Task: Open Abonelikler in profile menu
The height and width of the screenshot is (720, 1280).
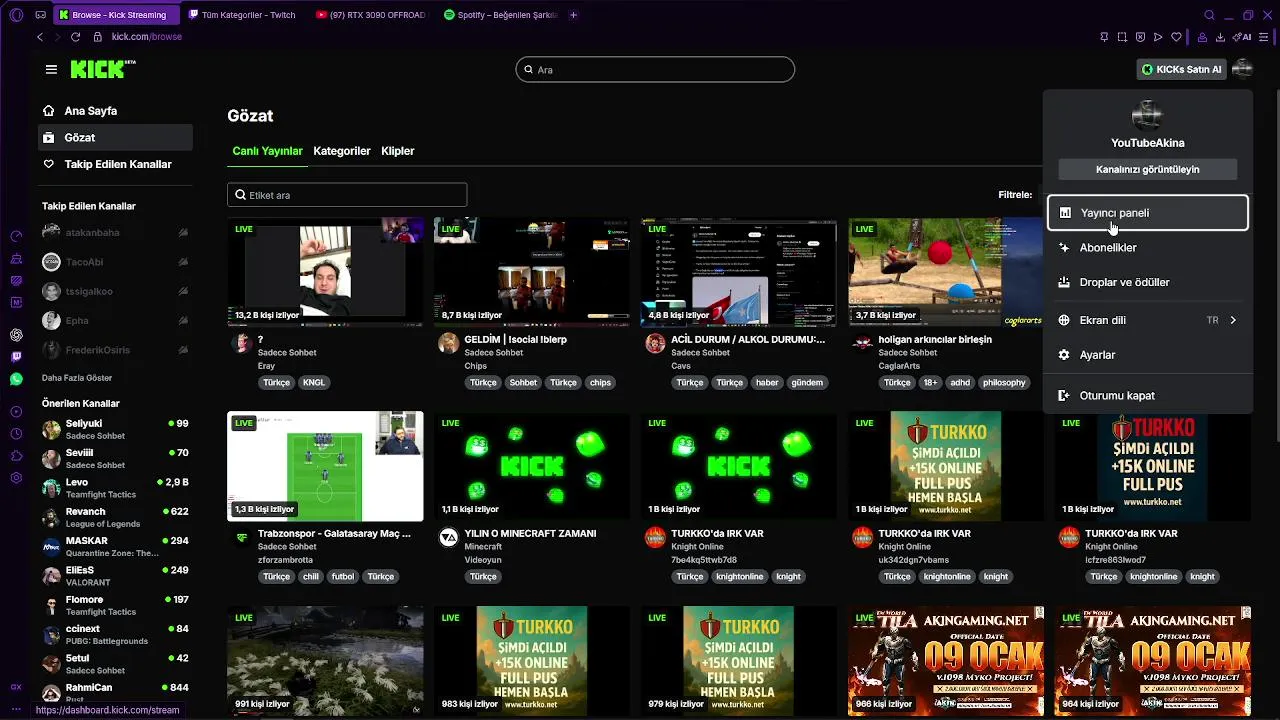Action: pos(1148,247)
